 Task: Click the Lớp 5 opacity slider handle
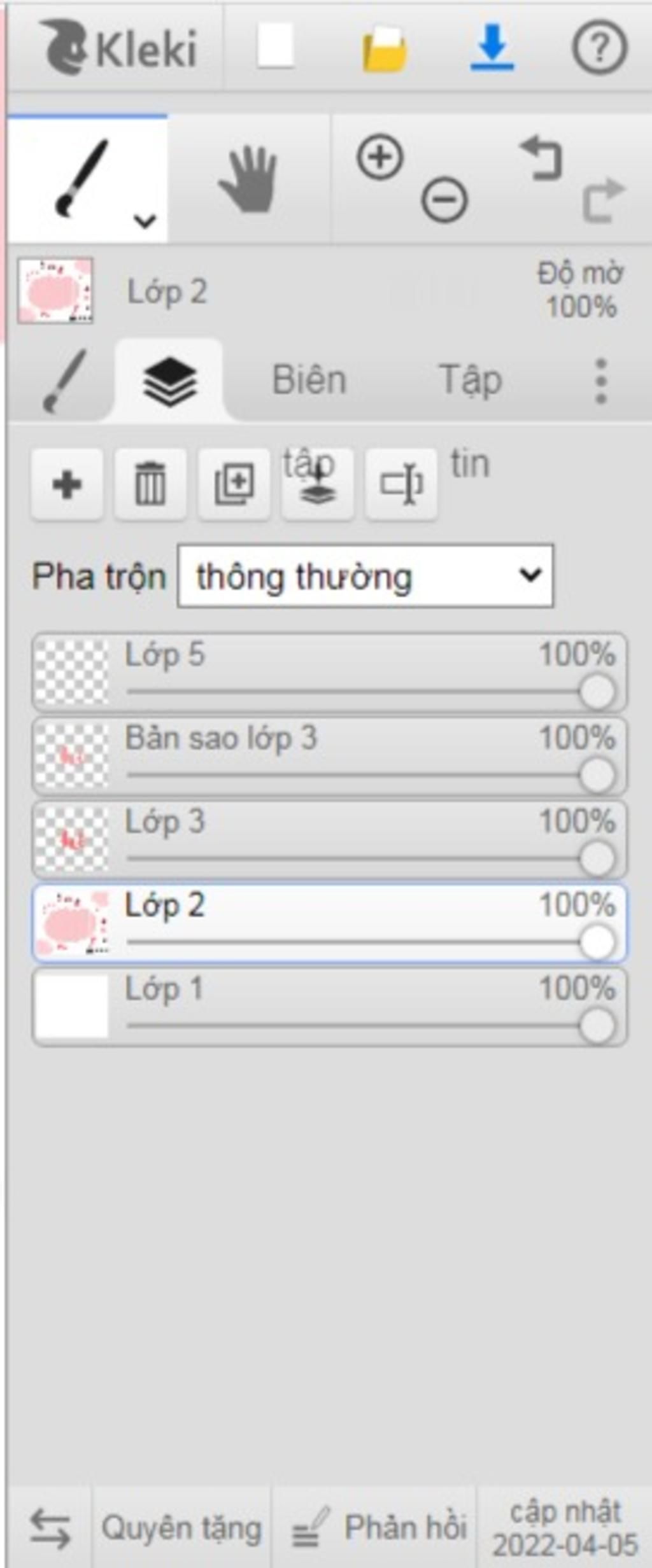(597, 691)
